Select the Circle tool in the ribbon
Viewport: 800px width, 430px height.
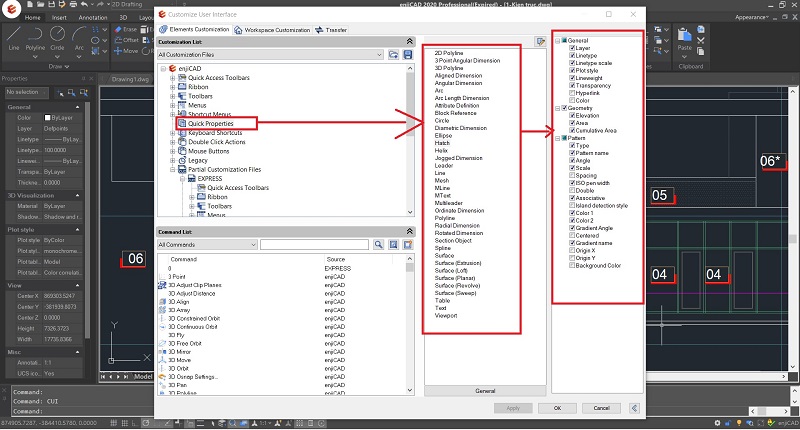[x=57, y=39]
